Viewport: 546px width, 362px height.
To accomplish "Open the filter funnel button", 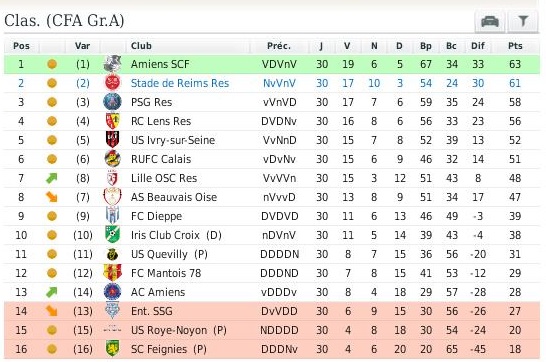I will tap(523, 22).
